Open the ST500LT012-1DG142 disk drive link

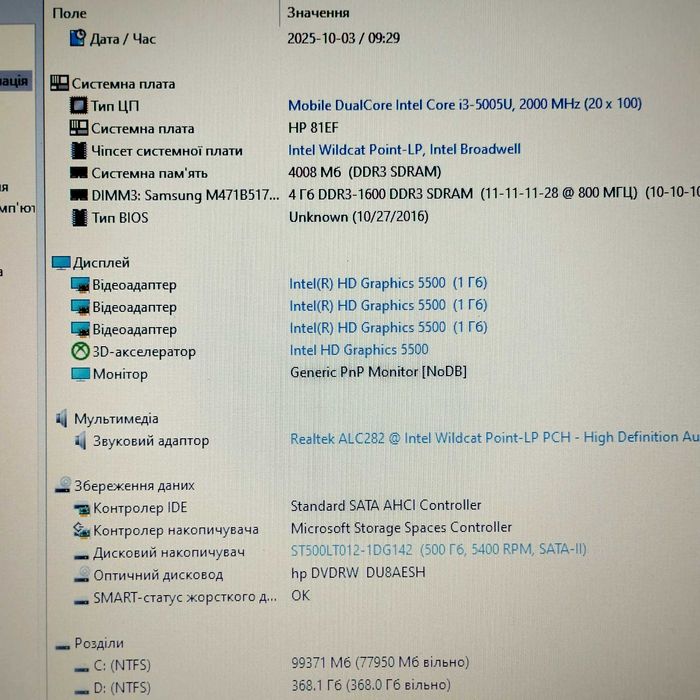click(x=438, y=550)
